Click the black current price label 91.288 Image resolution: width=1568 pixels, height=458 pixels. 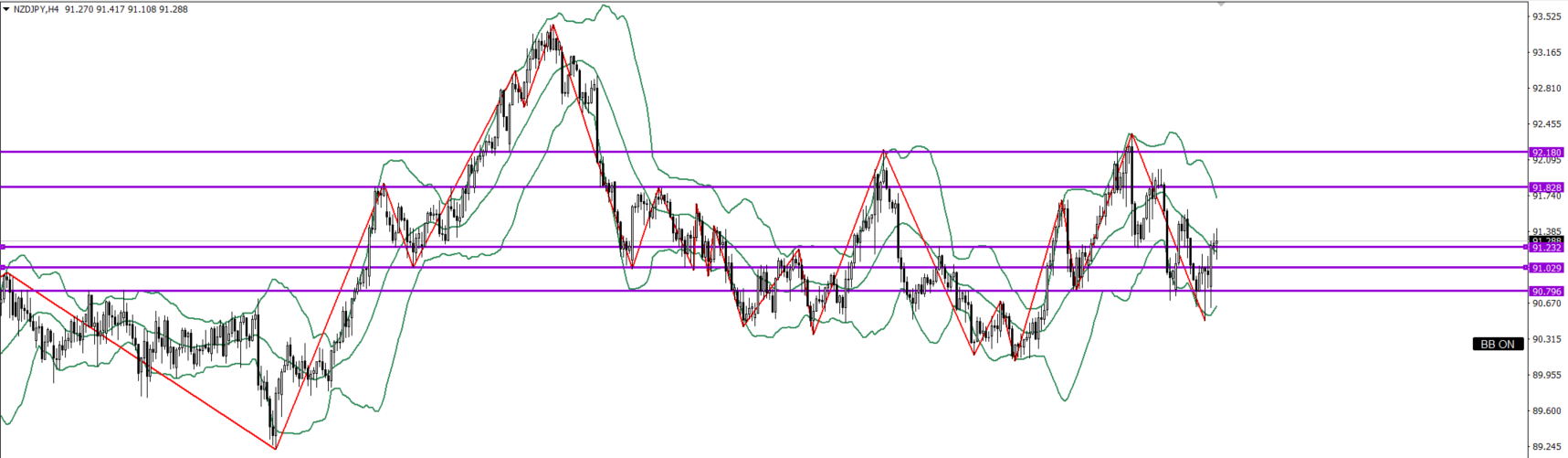click(x=1547, y=240)
